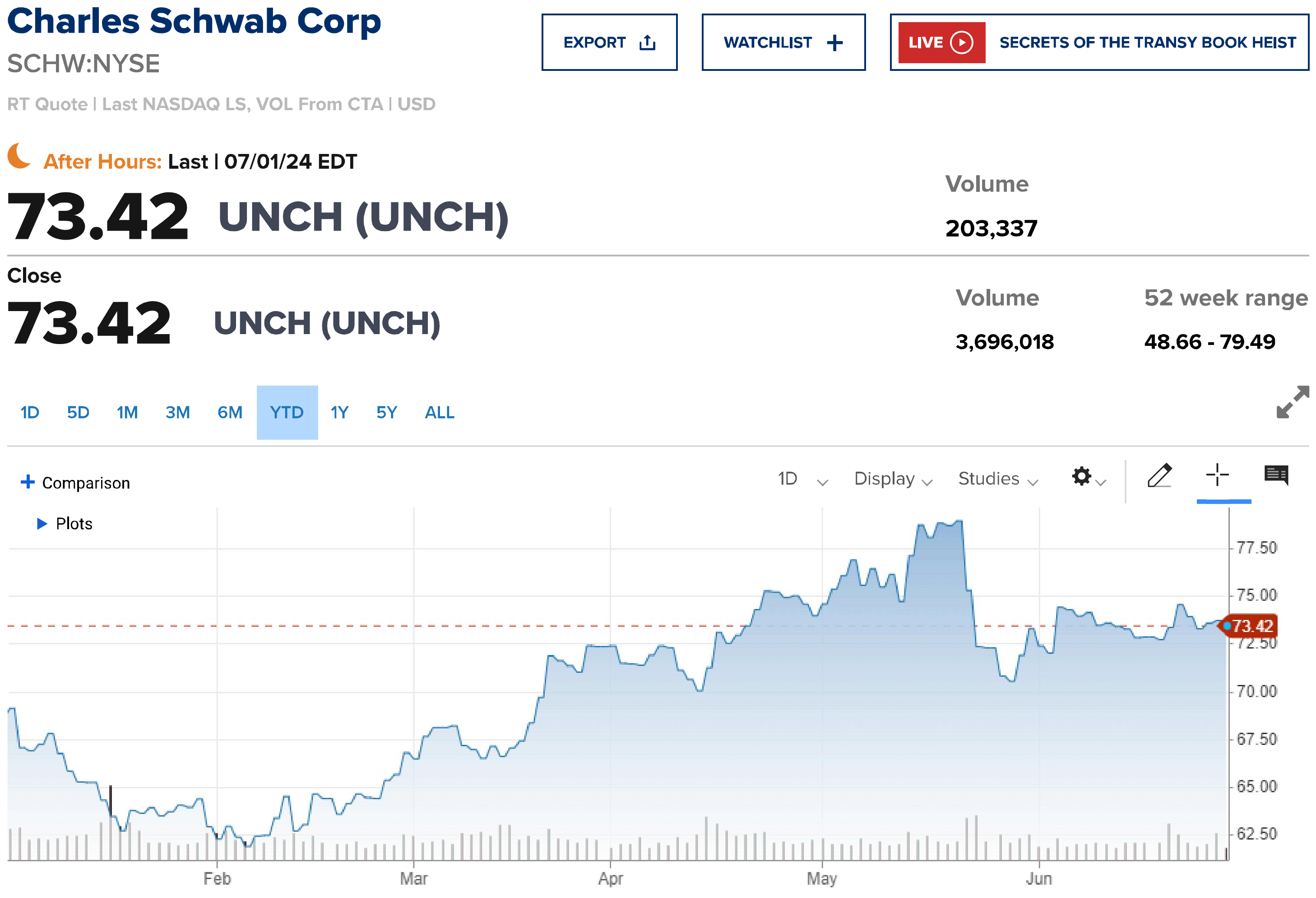Expand the Plots disclosure triangle

pos(42,524)
